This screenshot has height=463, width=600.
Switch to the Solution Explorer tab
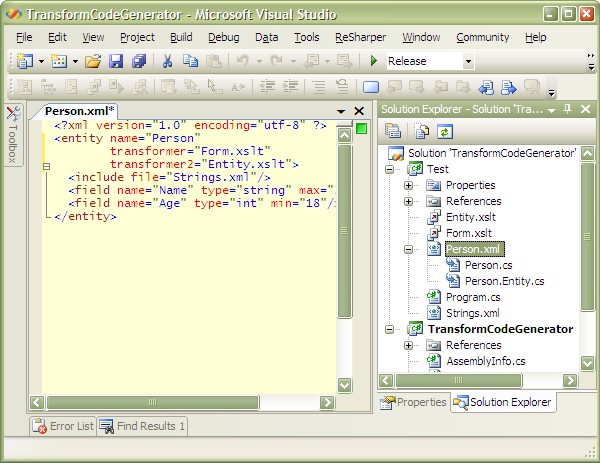[503, 402]
